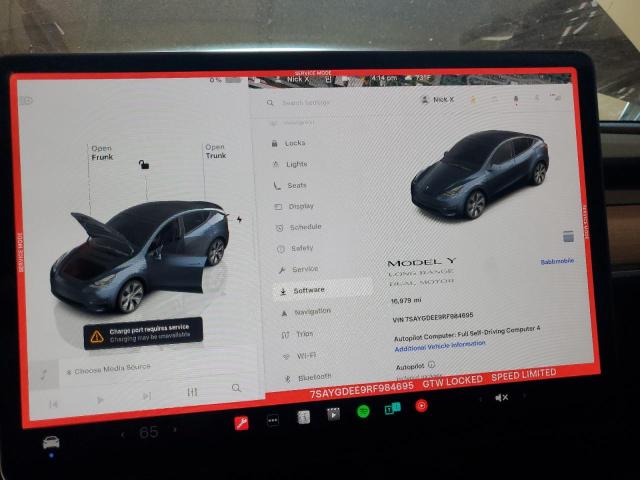The height and width of the screenshot is (480, 640).
Task: Search media with the magnifier icon
Action: tap(236, 388)
